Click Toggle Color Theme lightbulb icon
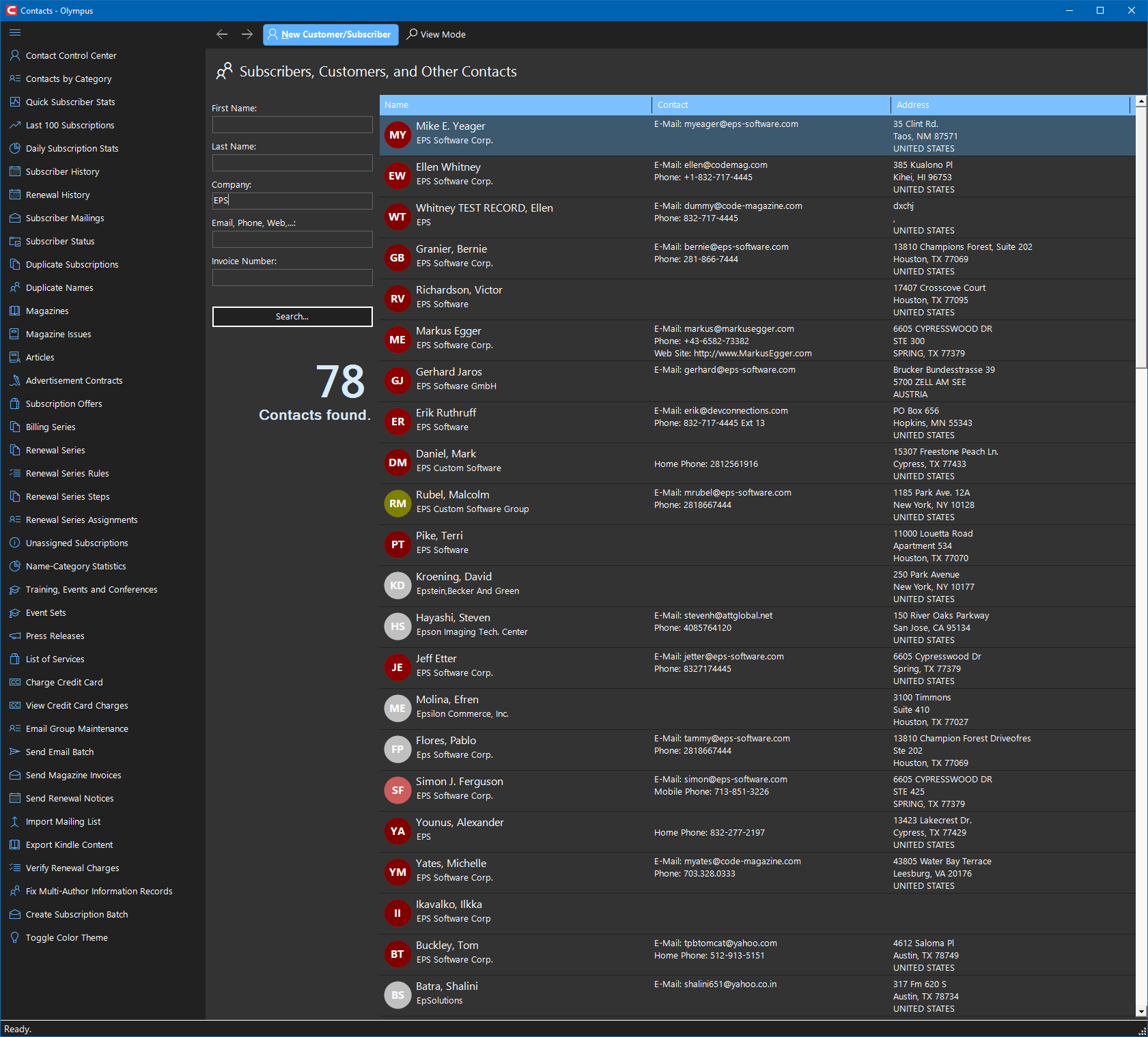The width and height of the screenshot is (1148, 1037). 15,937
